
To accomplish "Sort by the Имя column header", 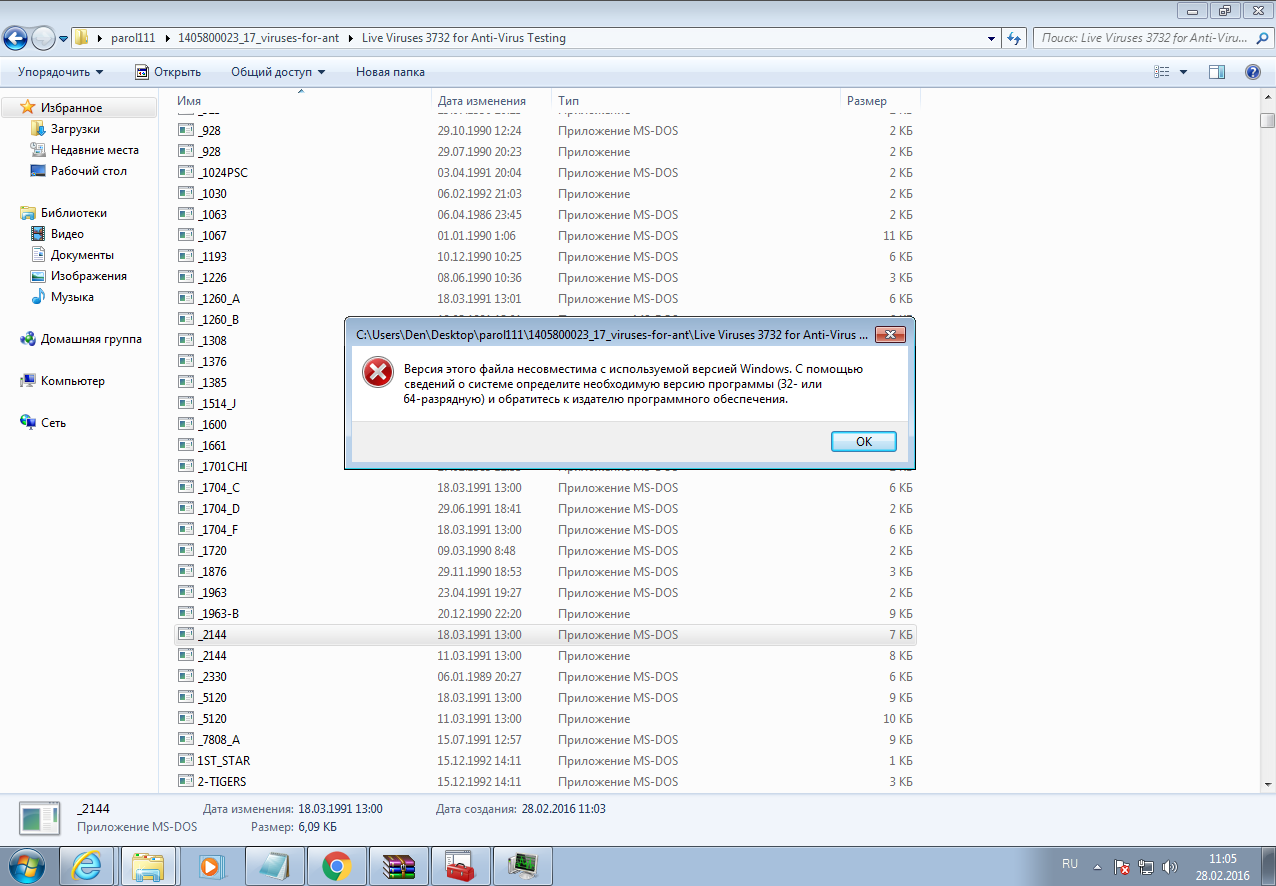I will (x=302, y=101).
